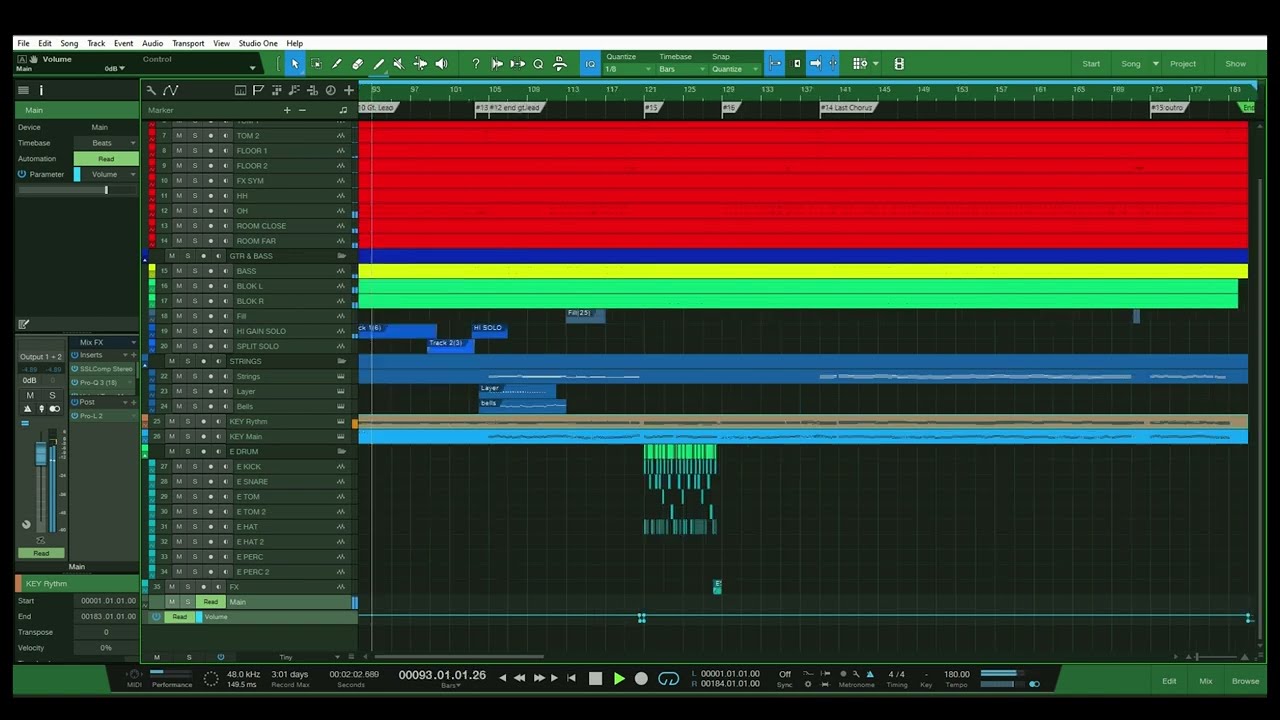Toggle the loop button in transport

click(x=669, y=679)
